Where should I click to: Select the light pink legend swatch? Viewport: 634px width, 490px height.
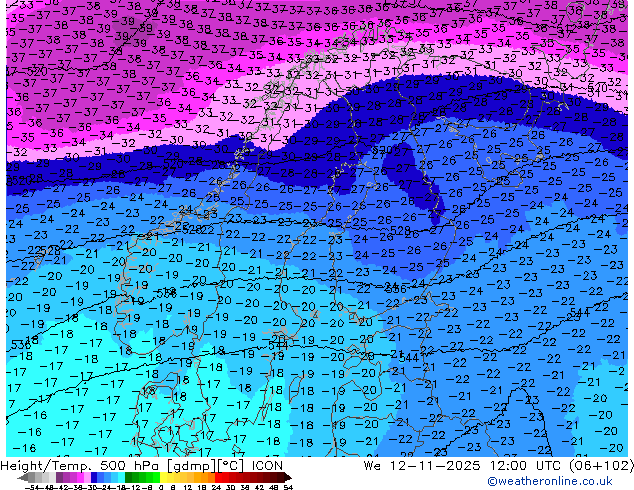coord(87,478)
